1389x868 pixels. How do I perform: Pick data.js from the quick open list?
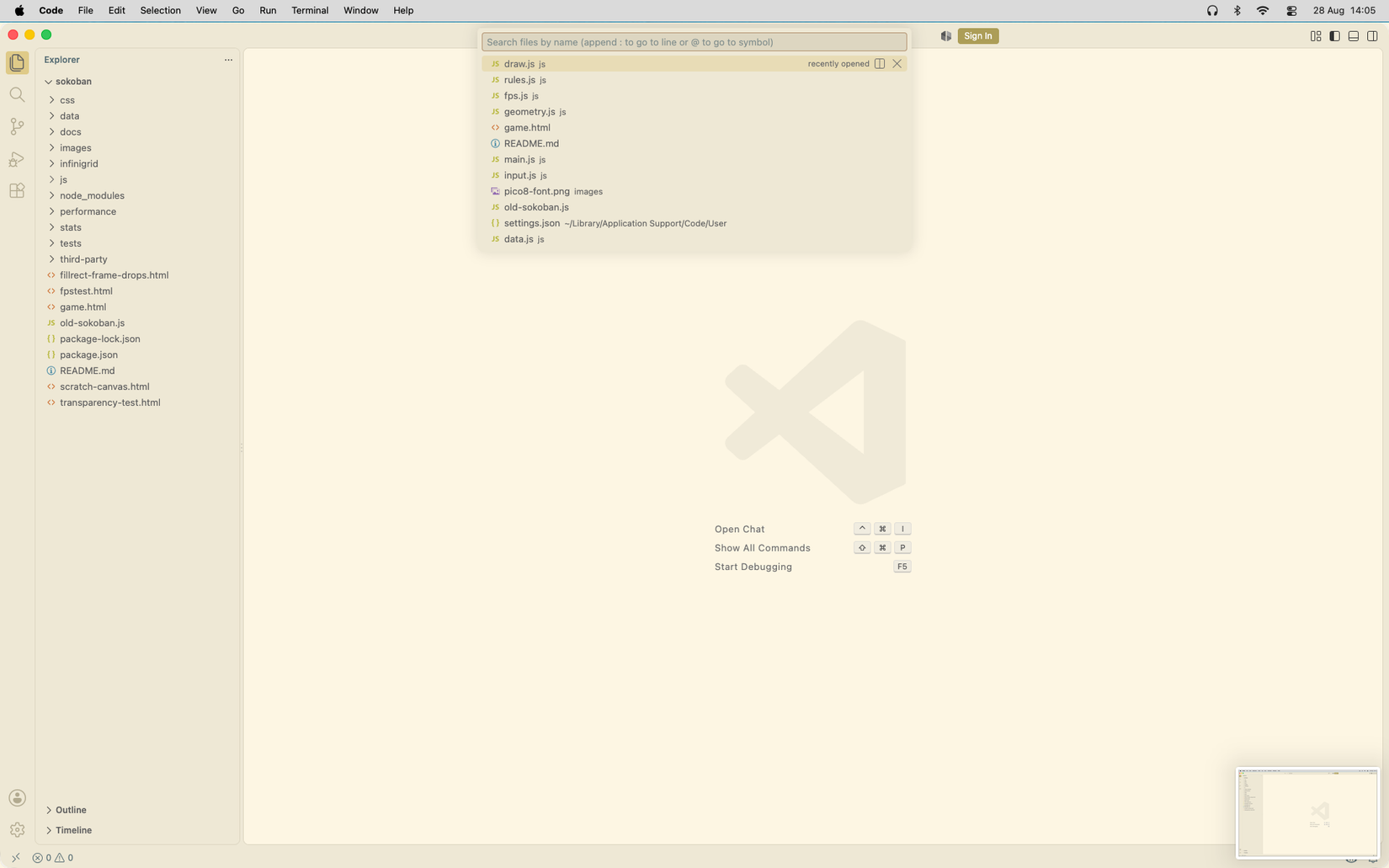pos(694,239)
